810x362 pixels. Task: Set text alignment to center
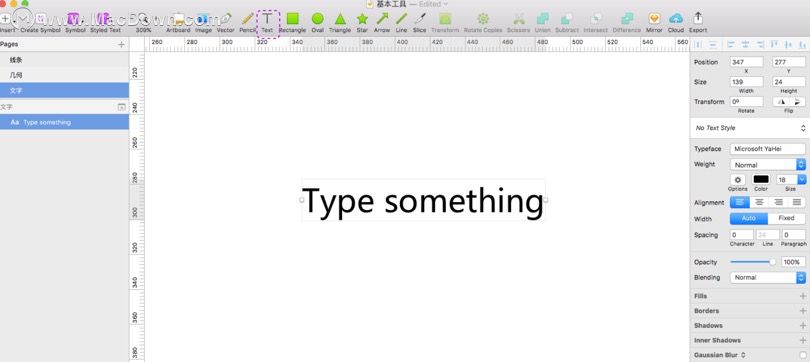[759, 202]
